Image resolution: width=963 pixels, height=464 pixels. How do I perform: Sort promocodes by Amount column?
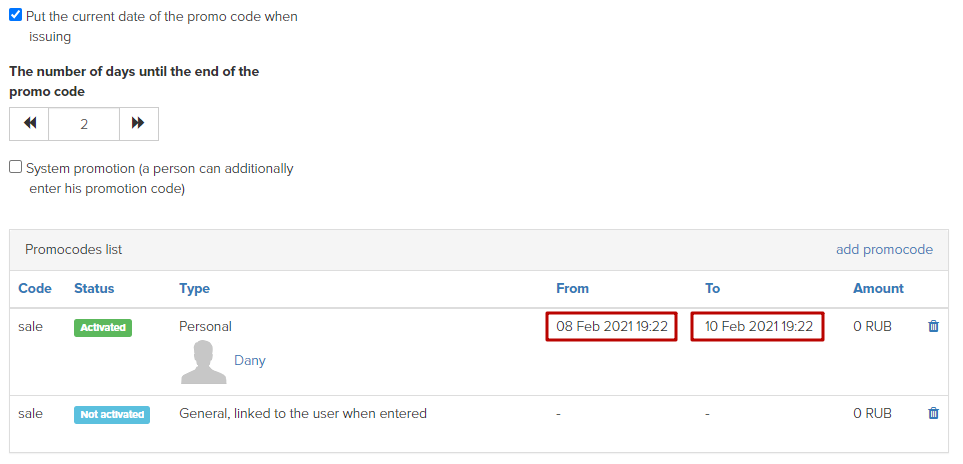click(878, 288)
